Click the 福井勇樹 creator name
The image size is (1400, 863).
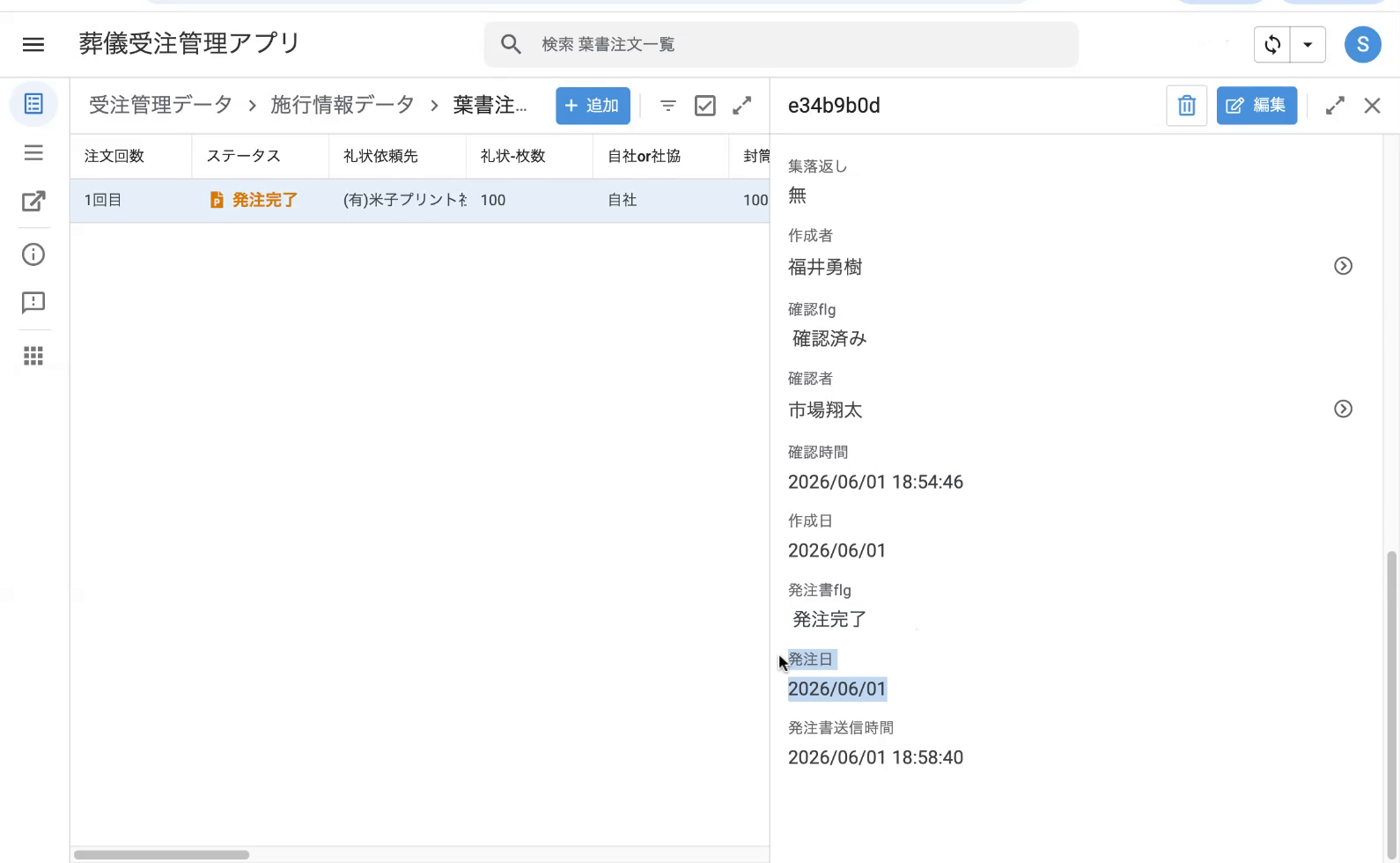point(825,267)
